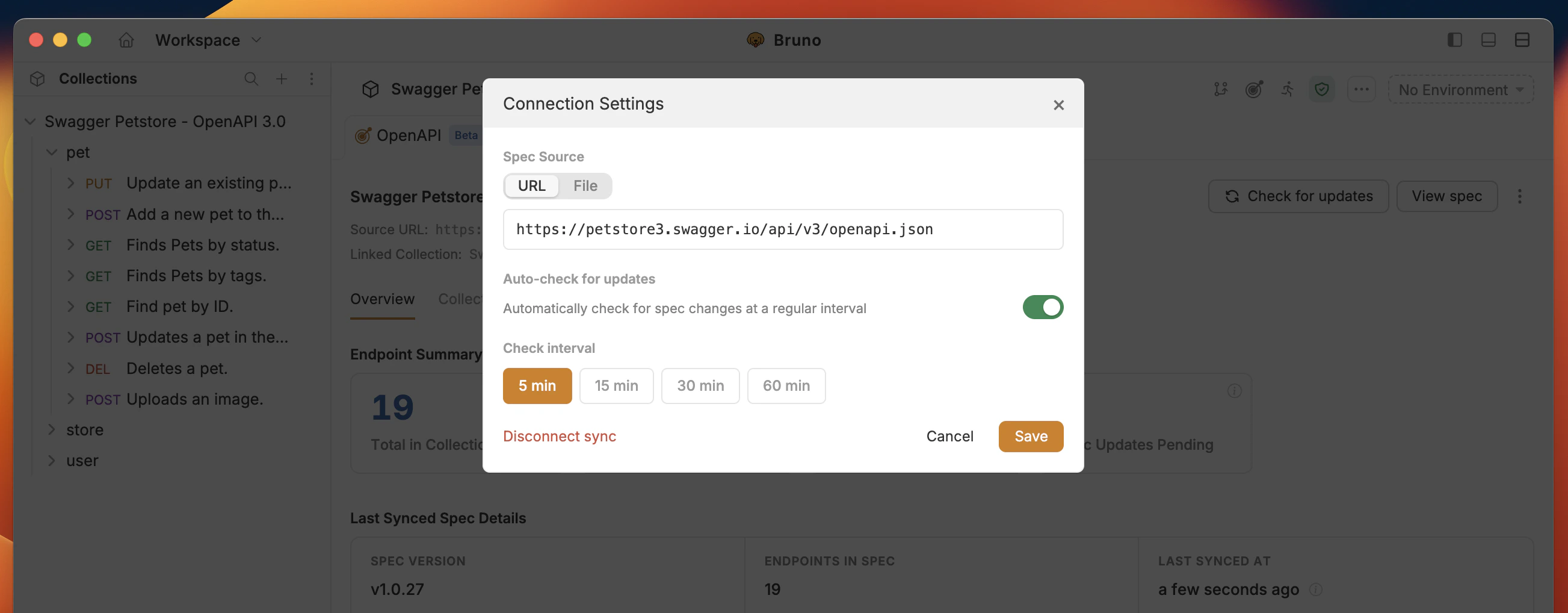Open the ellipsis menu near No Environment
1568x613 pixels.
click(x=1362, y=90)
